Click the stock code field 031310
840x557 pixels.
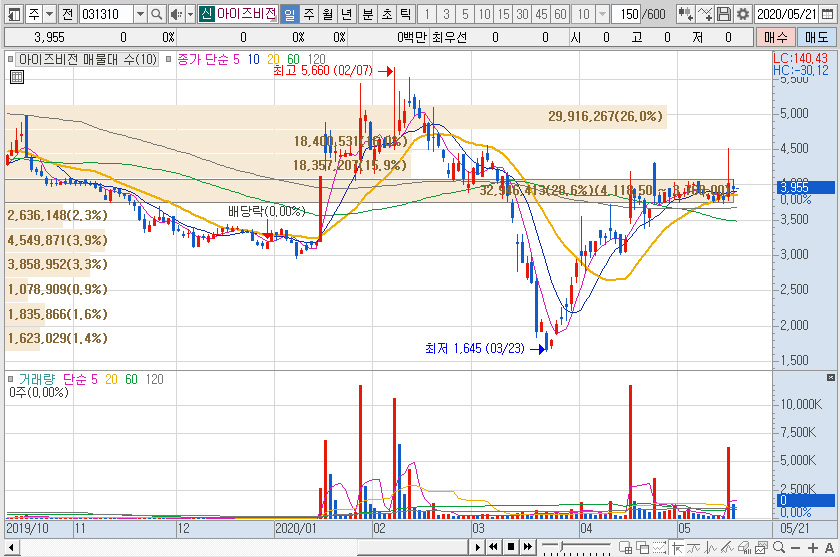106,14
